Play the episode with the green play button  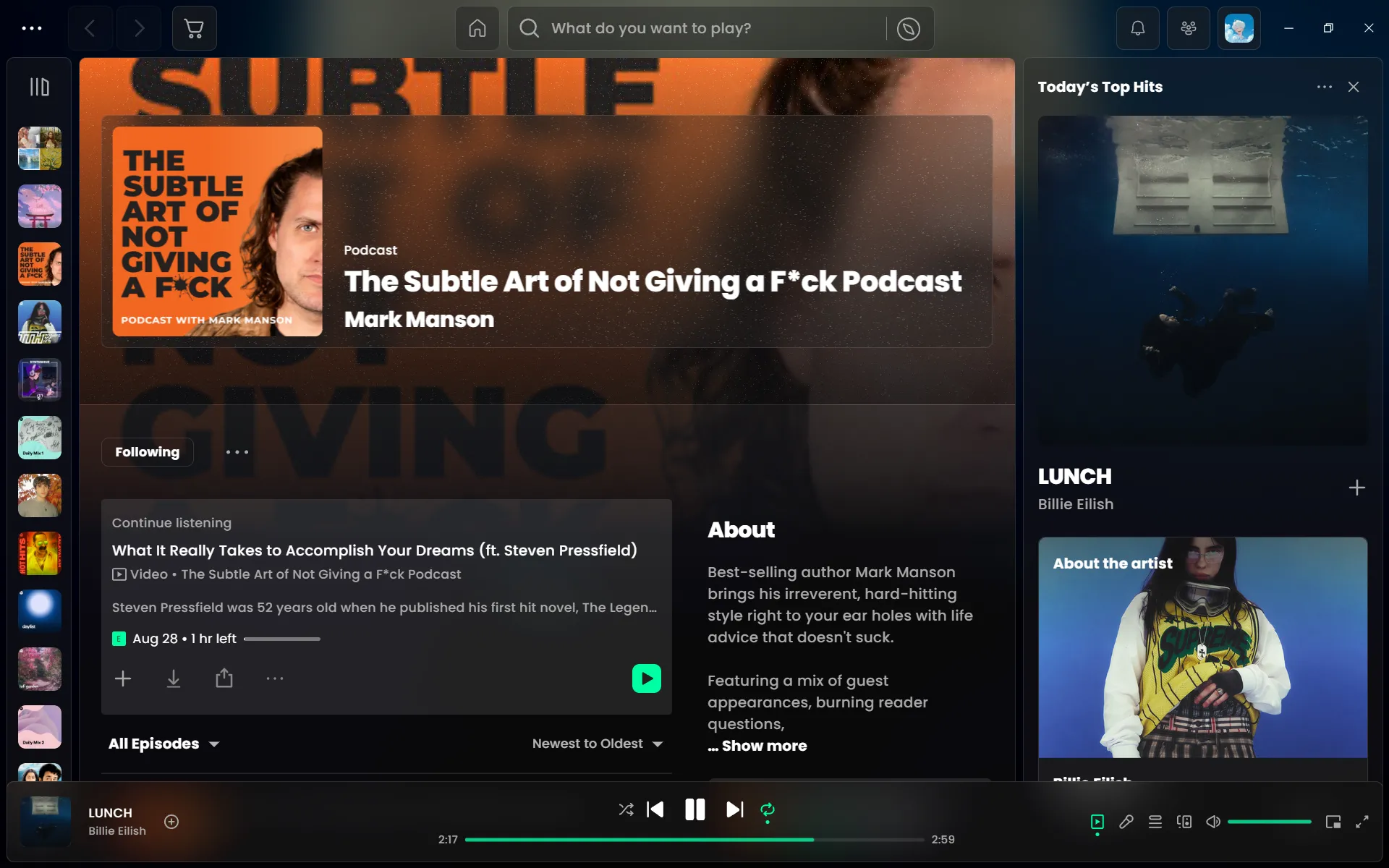point(647,678)
